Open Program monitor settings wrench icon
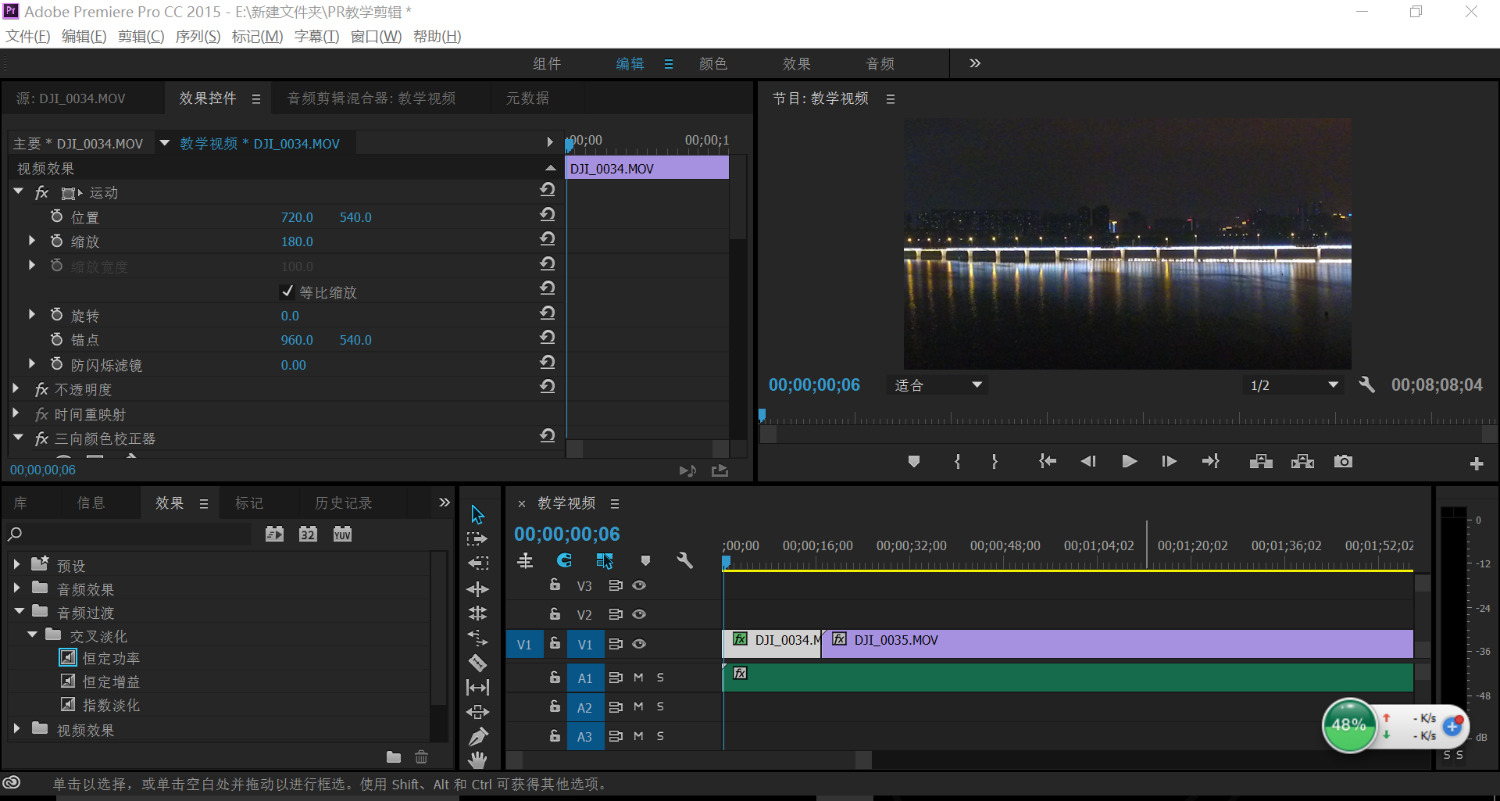This screenshot has width=1500, height=801. (x=1367, y=385)
